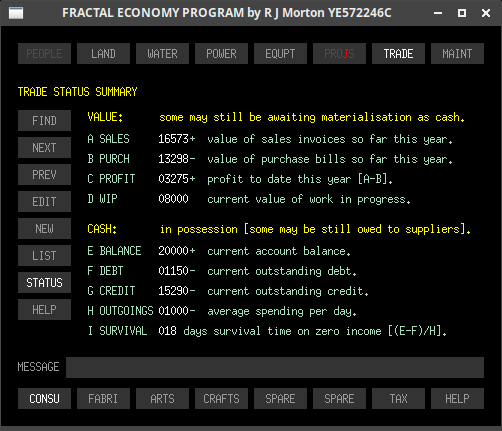Show the STATUS summary
The image size is (502, 431).
click(x=44, y=283)
